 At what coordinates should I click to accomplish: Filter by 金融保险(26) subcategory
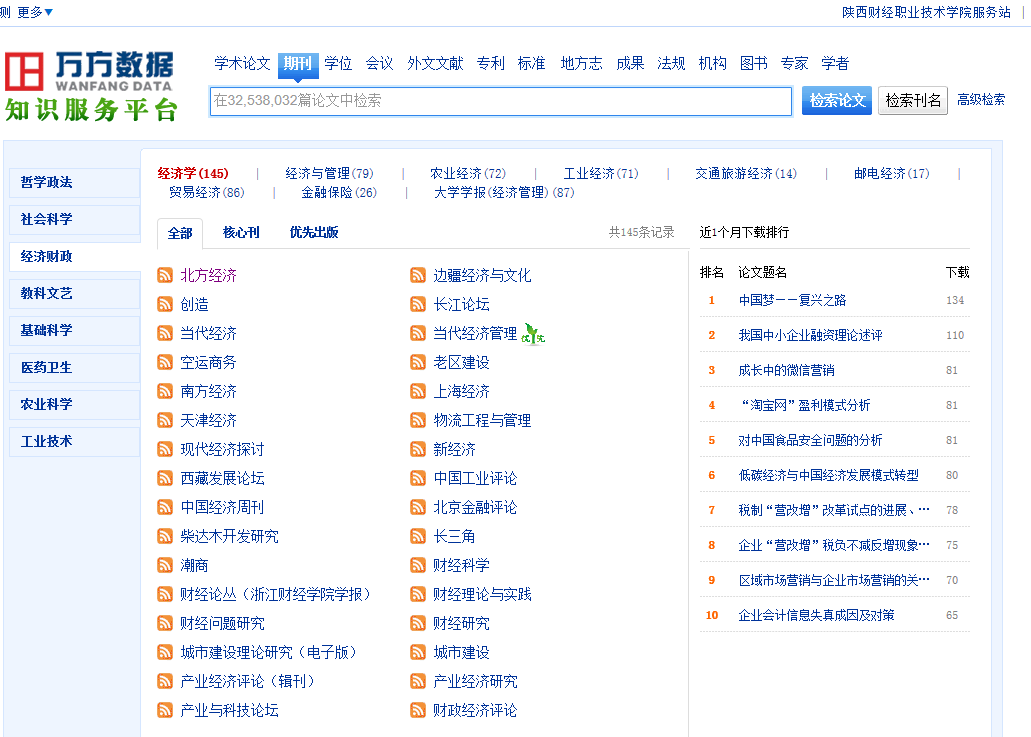tap(338, 192)
